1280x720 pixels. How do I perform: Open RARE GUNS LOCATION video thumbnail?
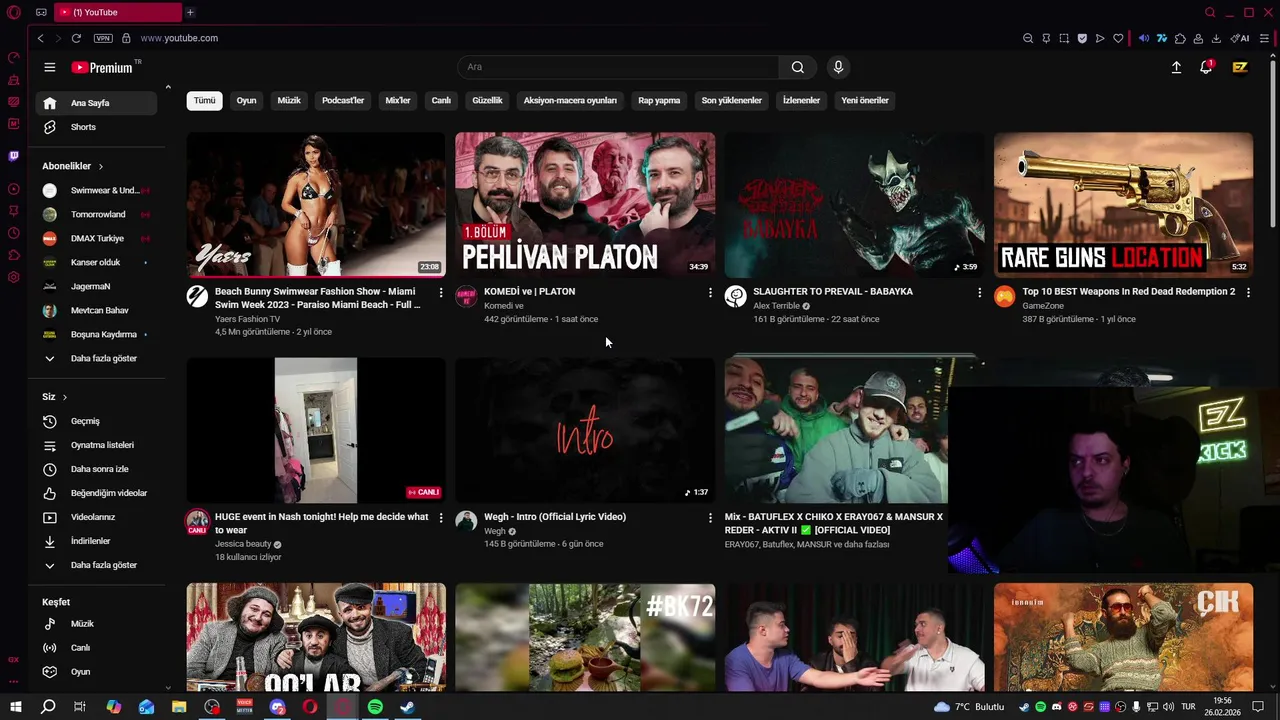pos(1123,204)
